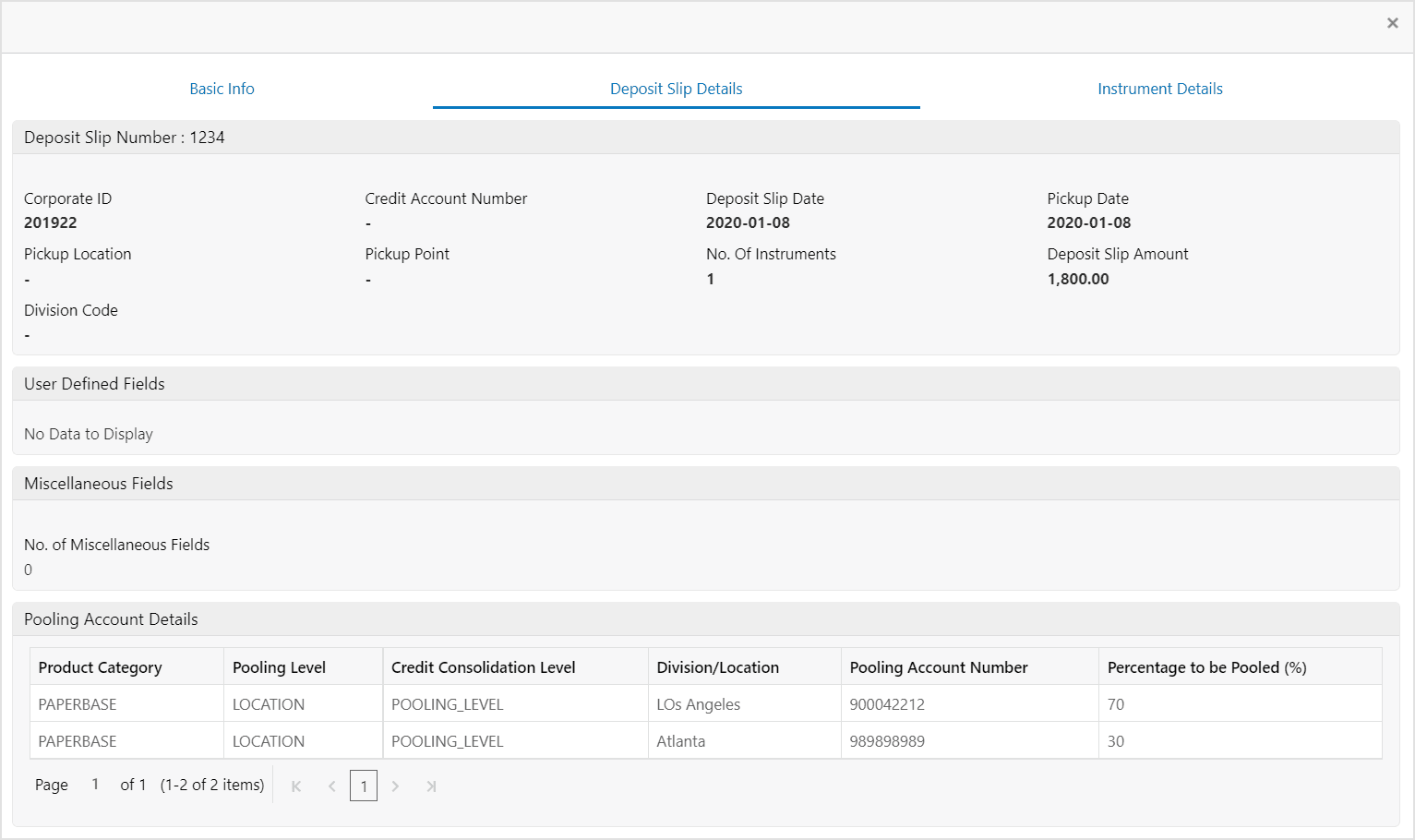Go to first page of pooling table

[296, 786]
